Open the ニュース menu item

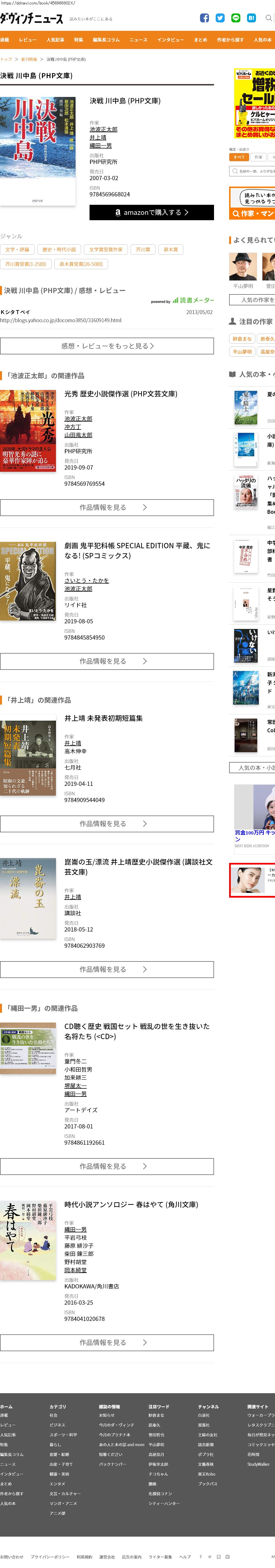tap(138, 40)
